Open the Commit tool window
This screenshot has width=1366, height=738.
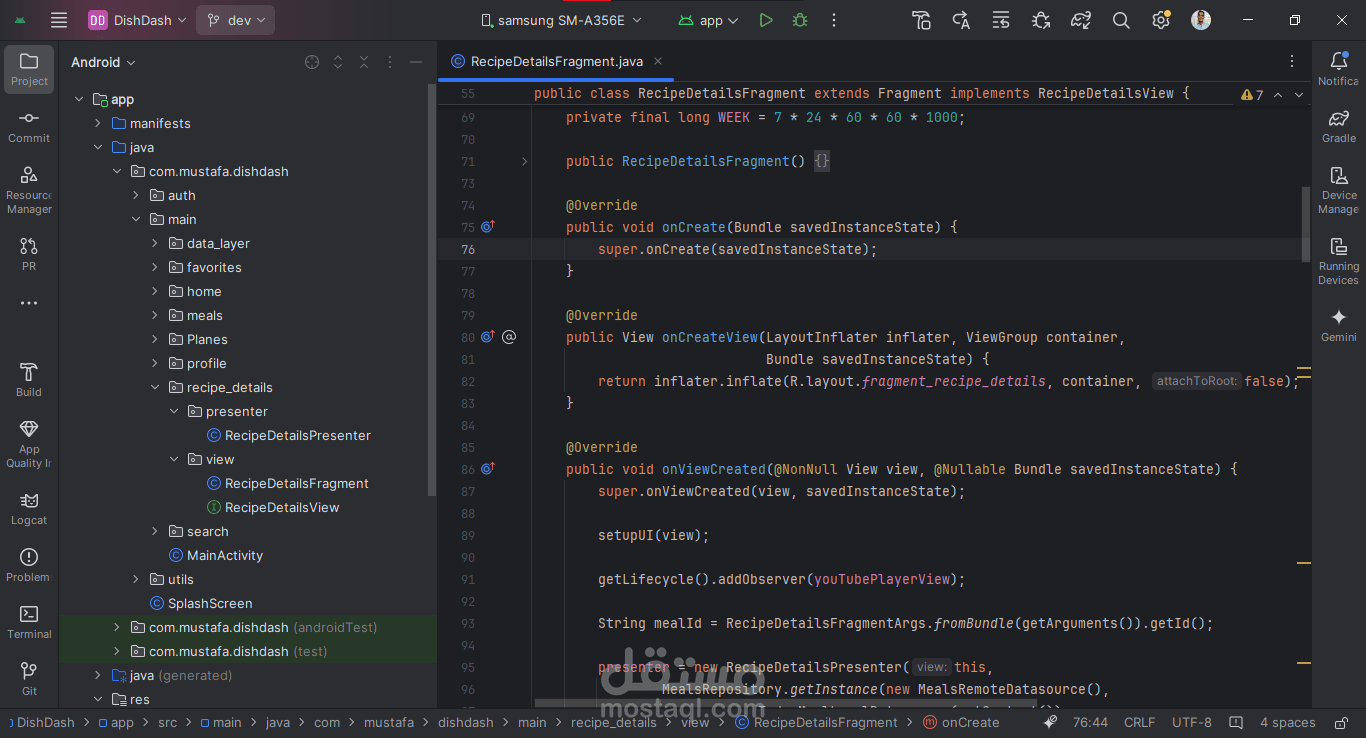pyautogui.click(x=29, y=126)
